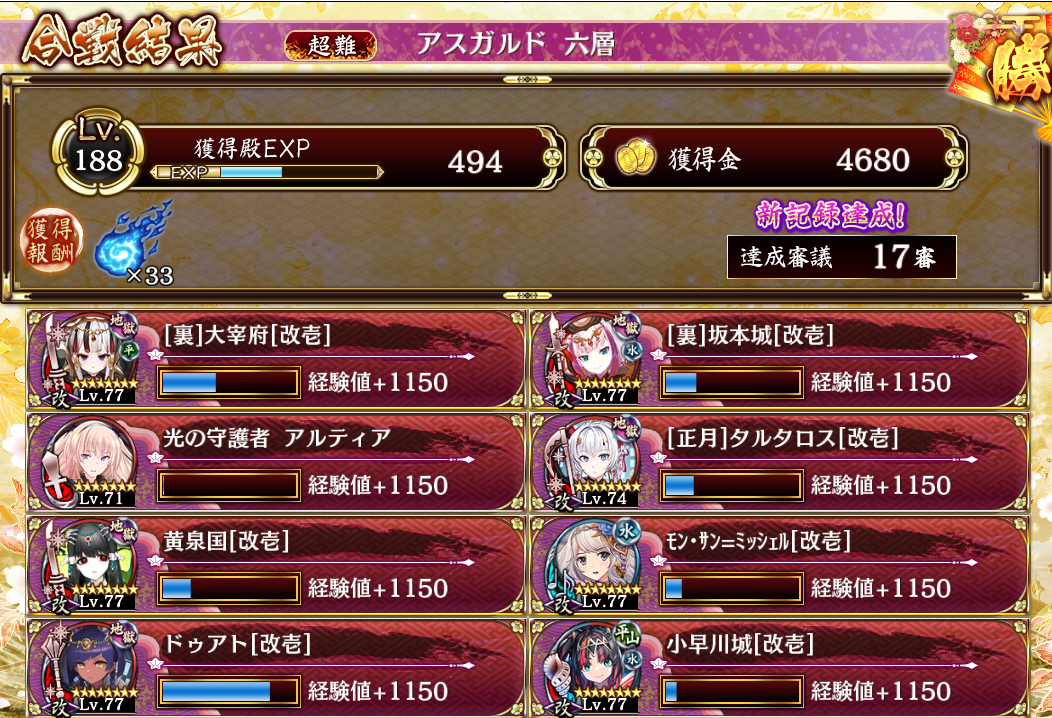Click the 合戦結果 title logo

pyautogui.click(x=122, y=42)
